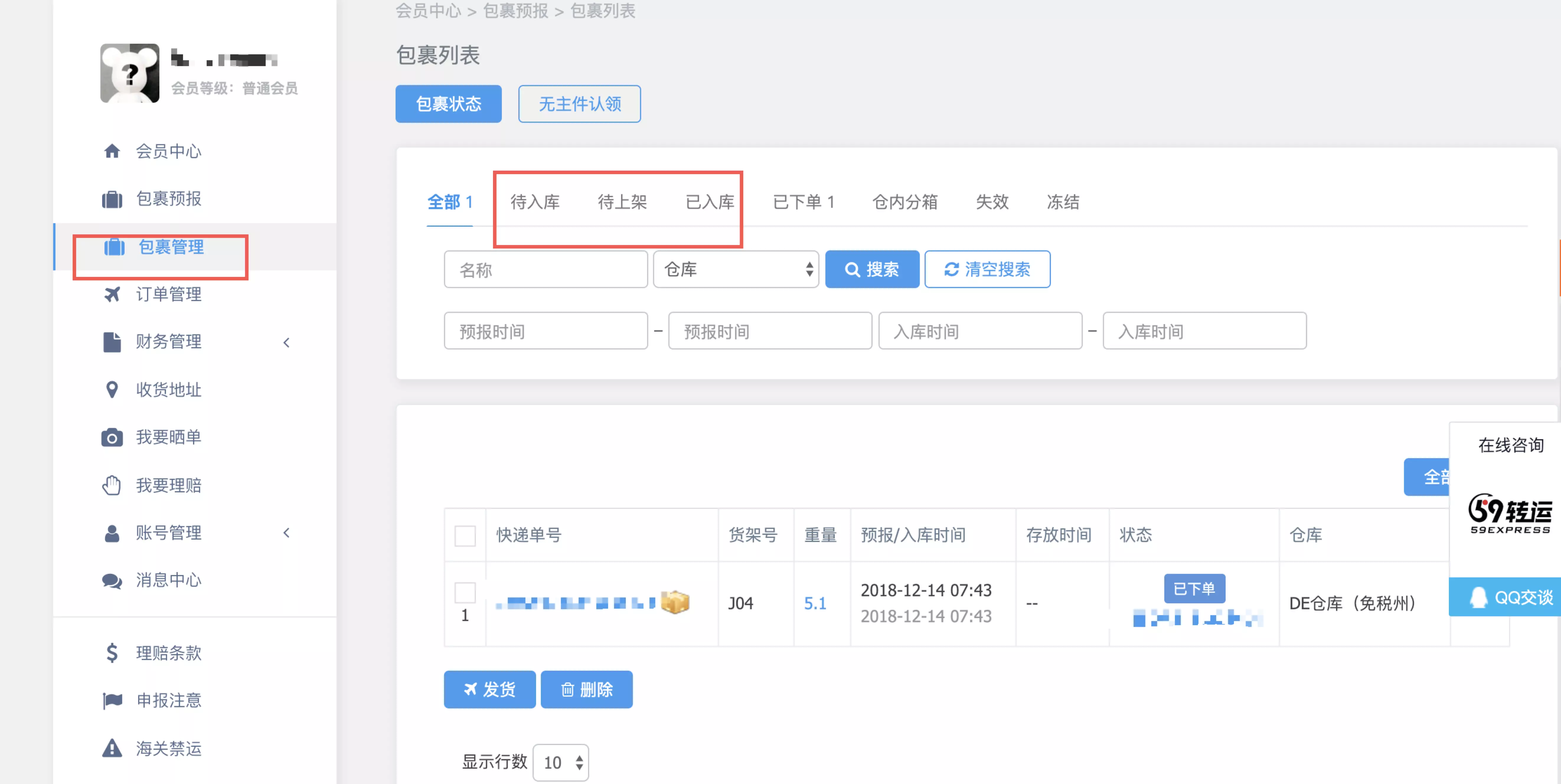
Task: Click the chat bubbles icon beside 消息中心
Action: (112, 581)
